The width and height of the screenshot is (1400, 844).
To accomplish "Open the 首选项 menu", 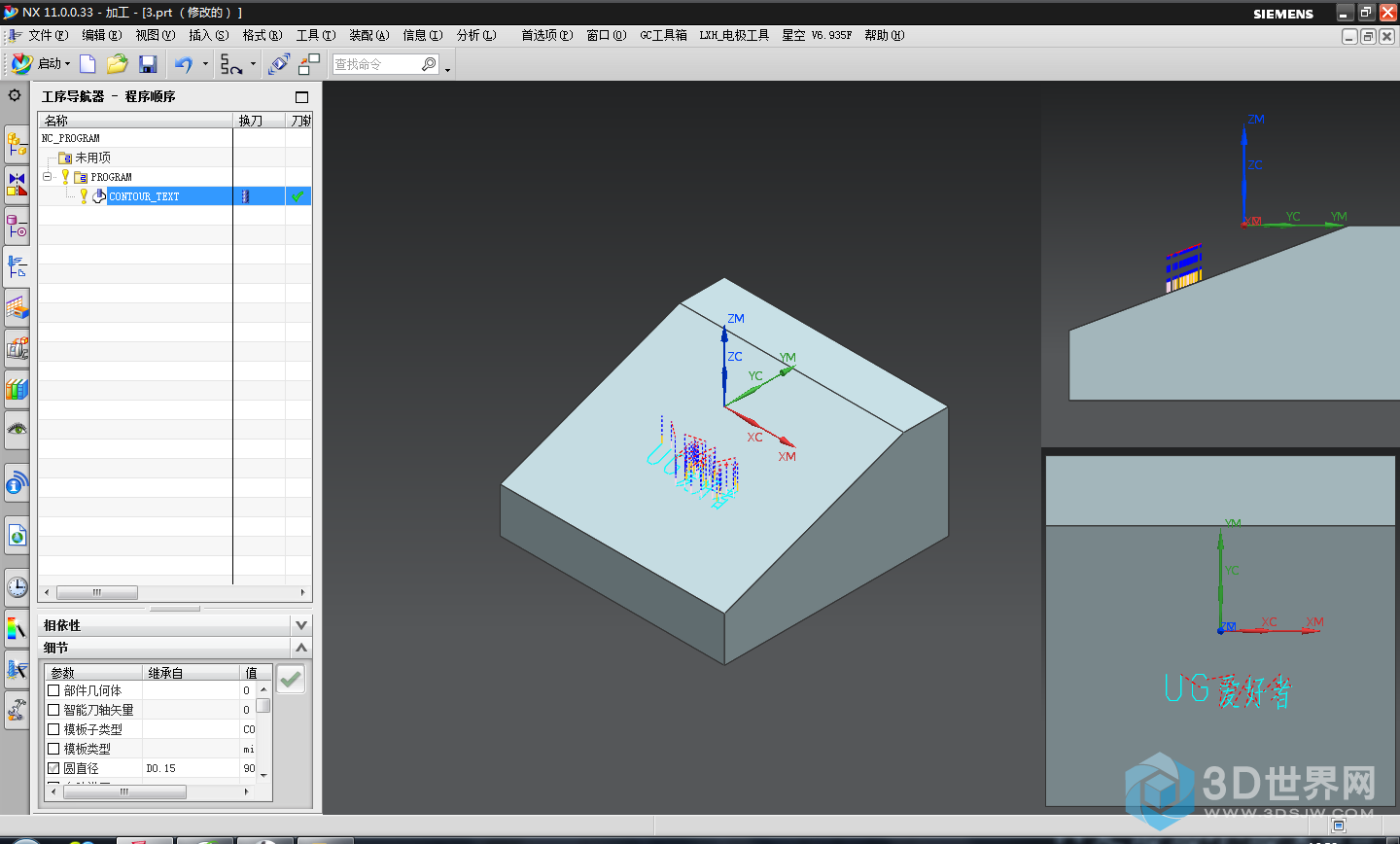I will [x=546, y=35].
